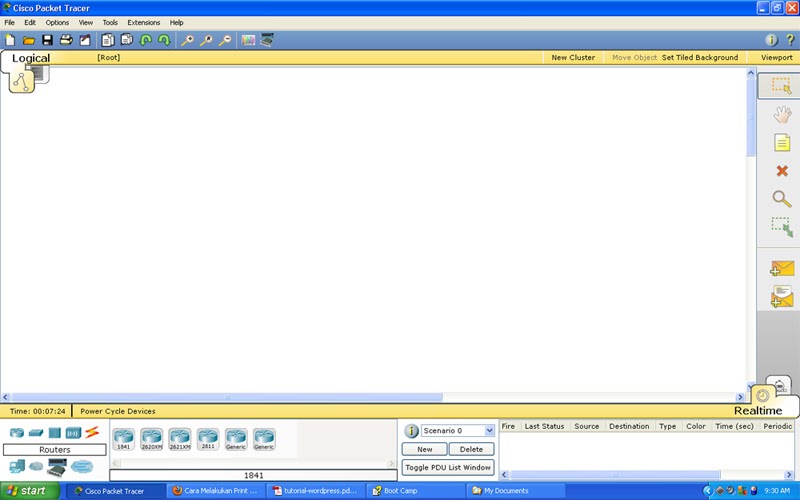Open the Options menu
The width and height of the screenshot is (800, 500).
tap(57, 22)
